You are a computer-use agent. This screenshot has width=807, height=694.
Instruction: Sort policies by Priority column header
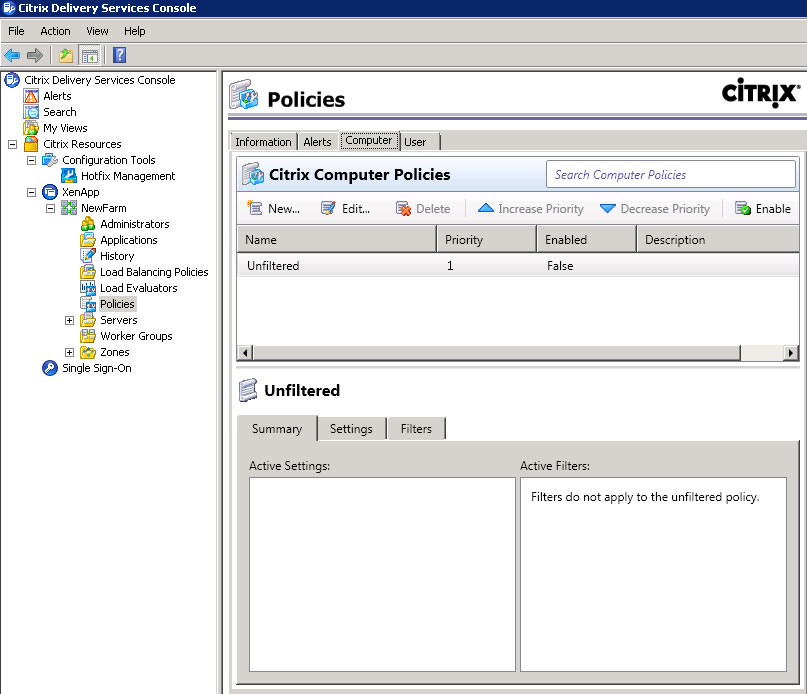[x=487, y=239]
